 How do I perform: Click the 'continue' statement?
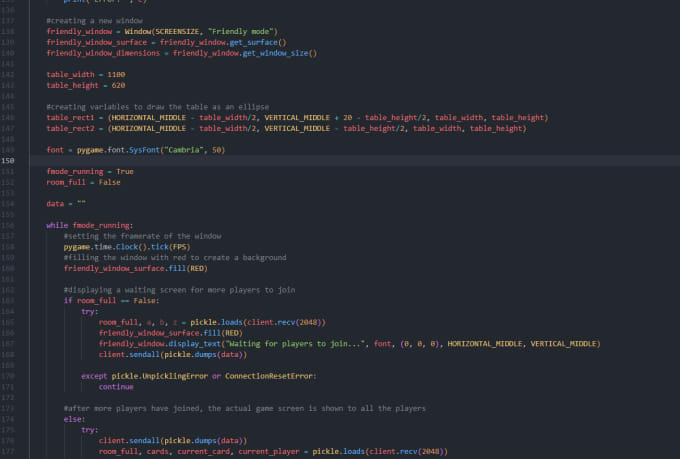[x=116, y=387]
